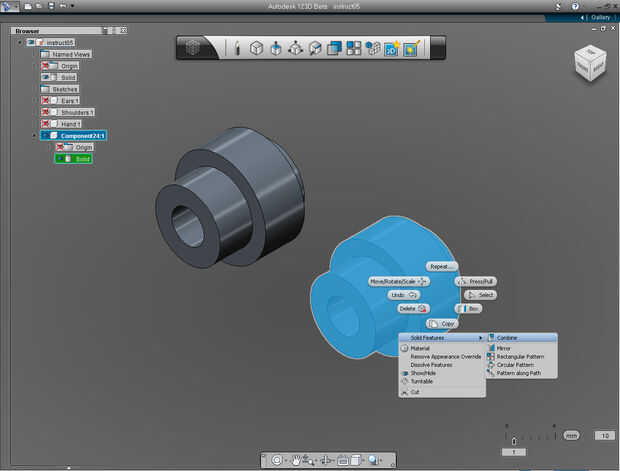Screen dimensions: 620x471
Task: Click the Undo arrow in title bar
Action: (x=63, y=6)
